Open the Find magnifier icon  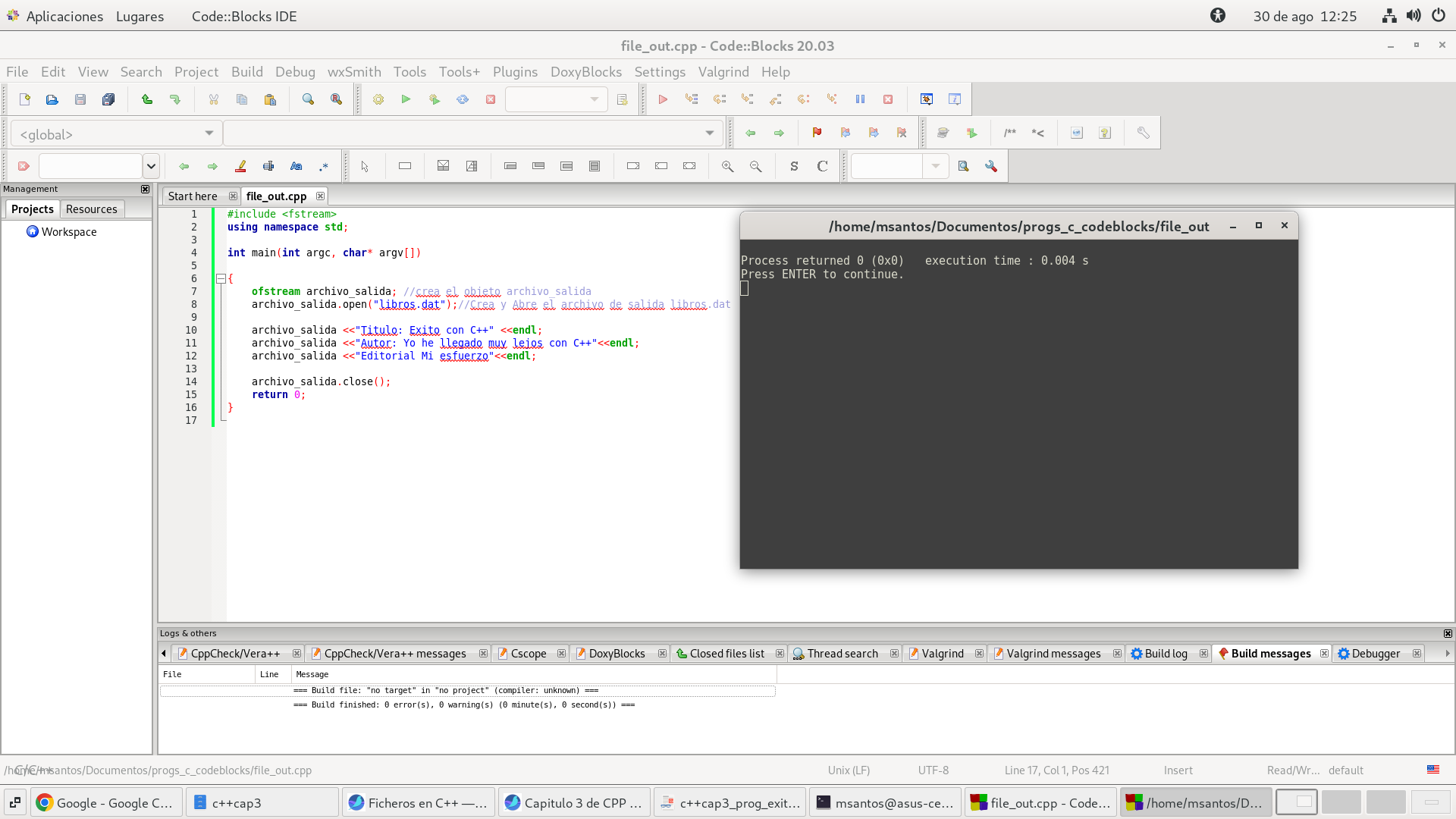coord(308,99)
